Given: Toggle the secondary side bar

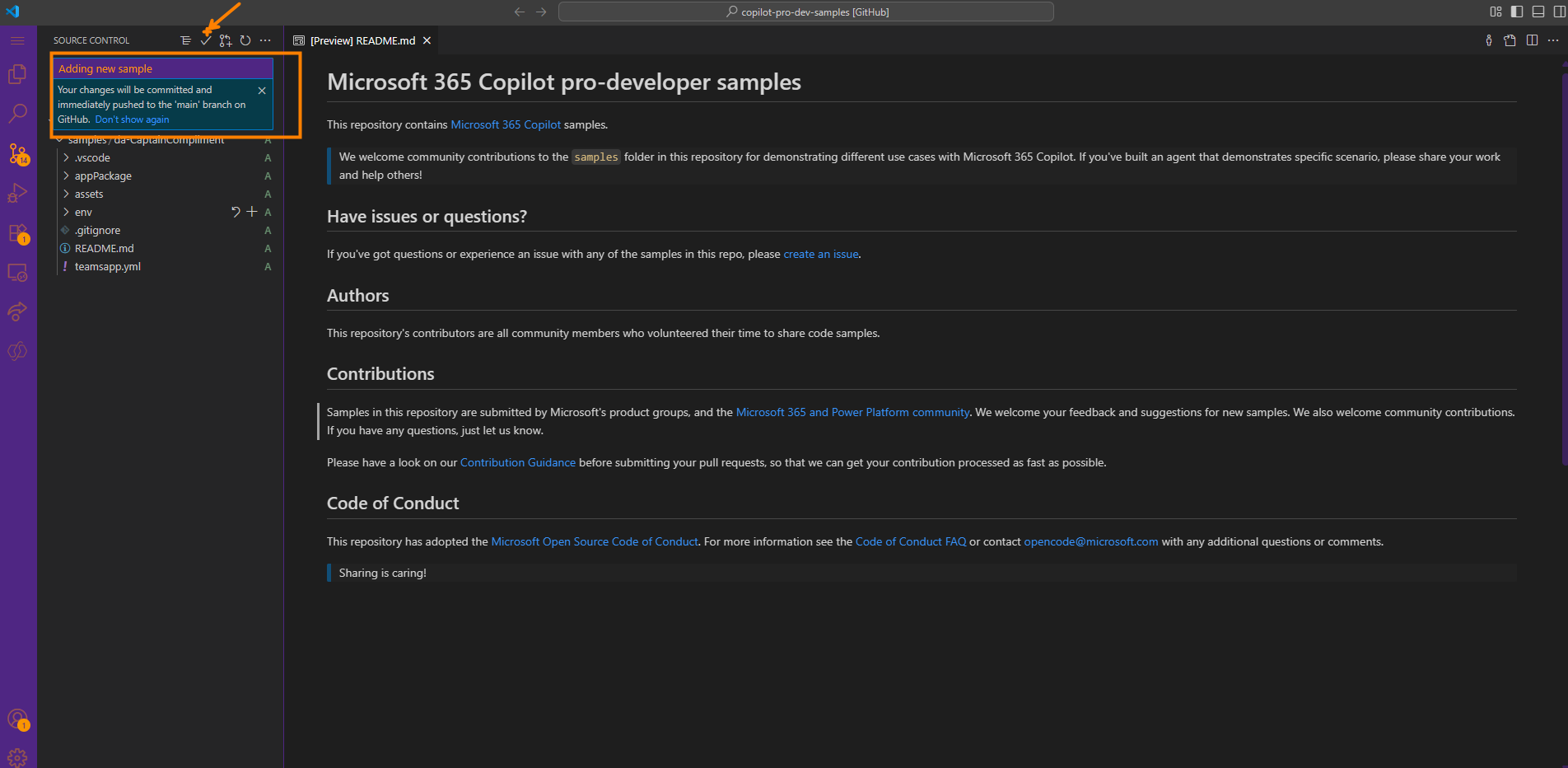Looking at the screenshot, I should (x=1560, y=12).
